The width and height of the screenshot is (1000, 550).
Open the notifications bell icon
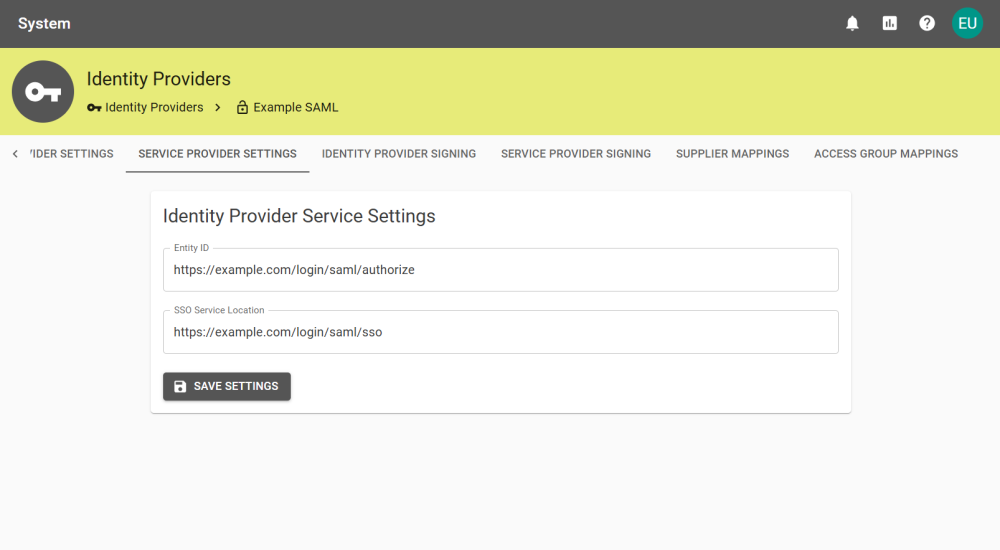point(852,24)
